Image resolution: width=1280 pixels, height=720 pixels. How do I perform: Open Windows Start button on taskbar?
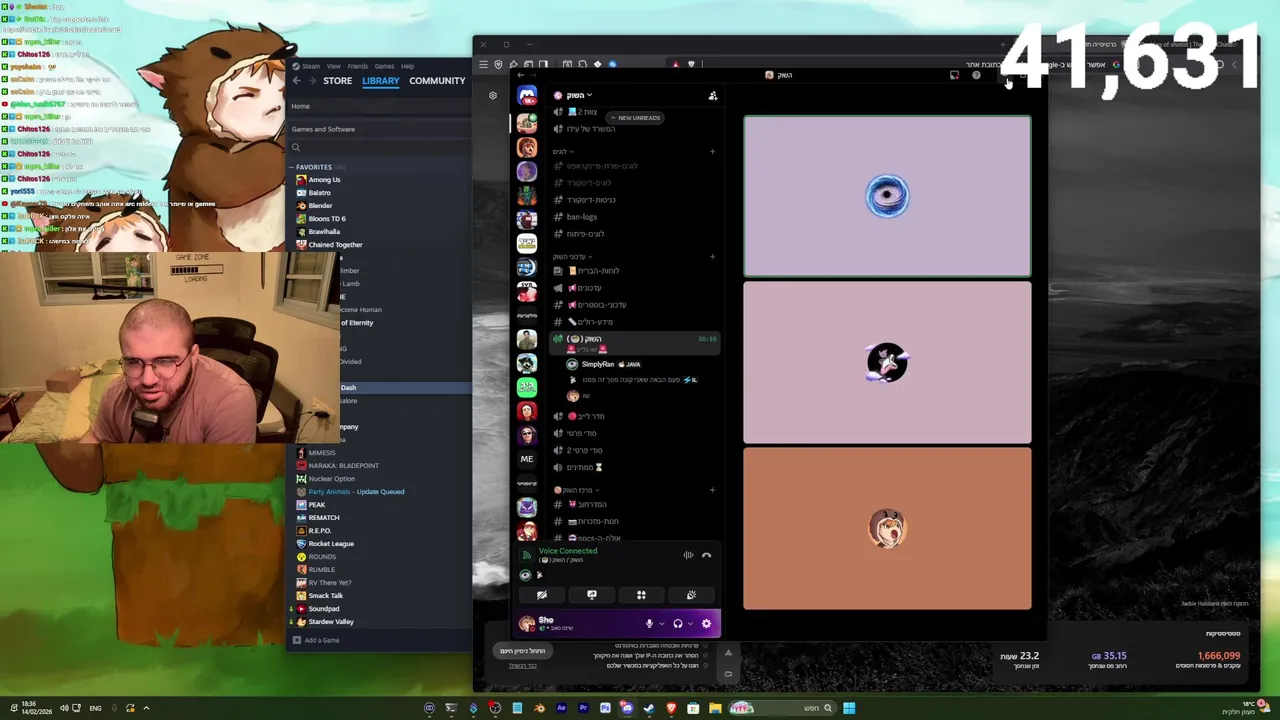849,708
